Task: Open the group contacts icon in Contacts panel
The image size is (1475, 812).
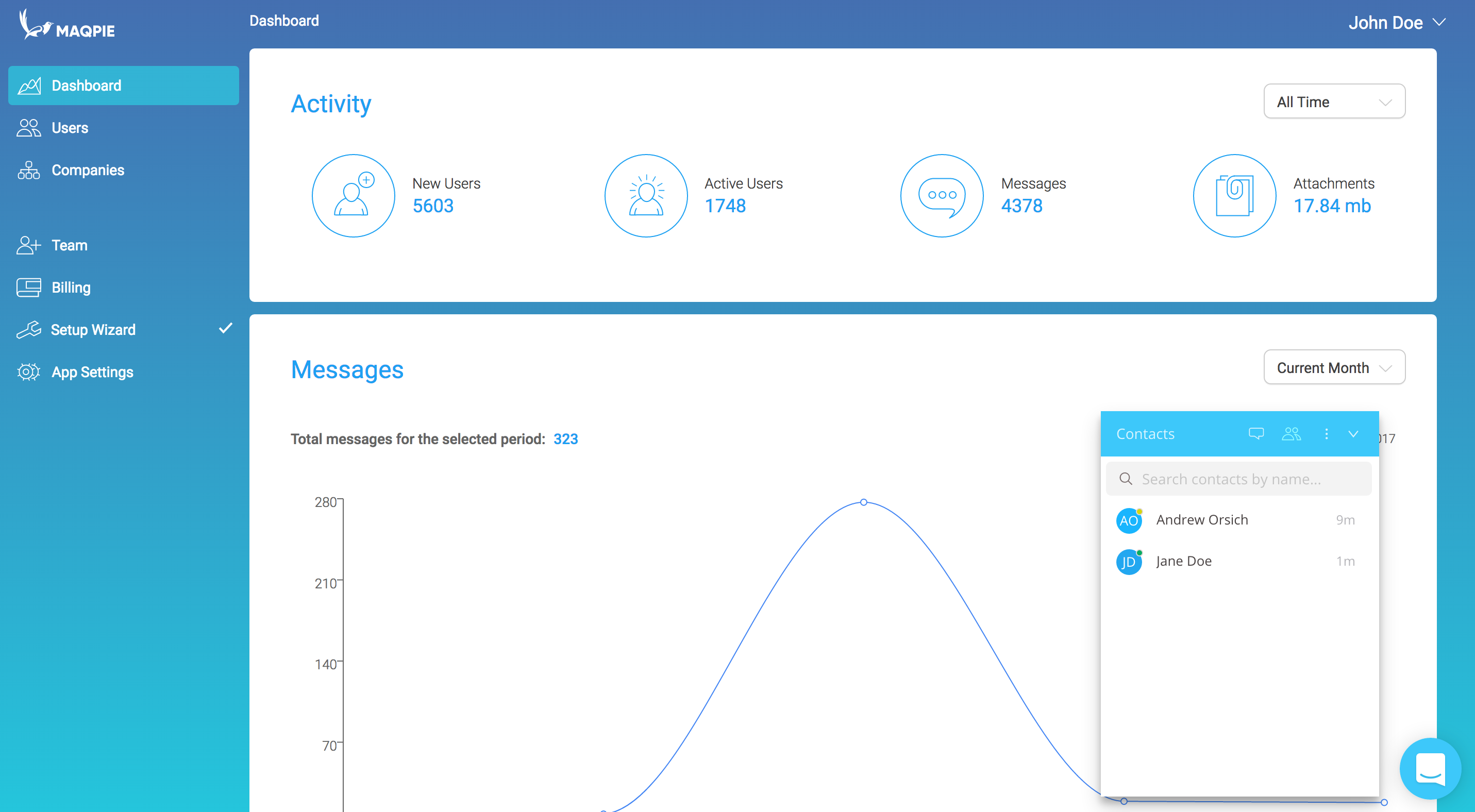Action: coord(1290,434)
